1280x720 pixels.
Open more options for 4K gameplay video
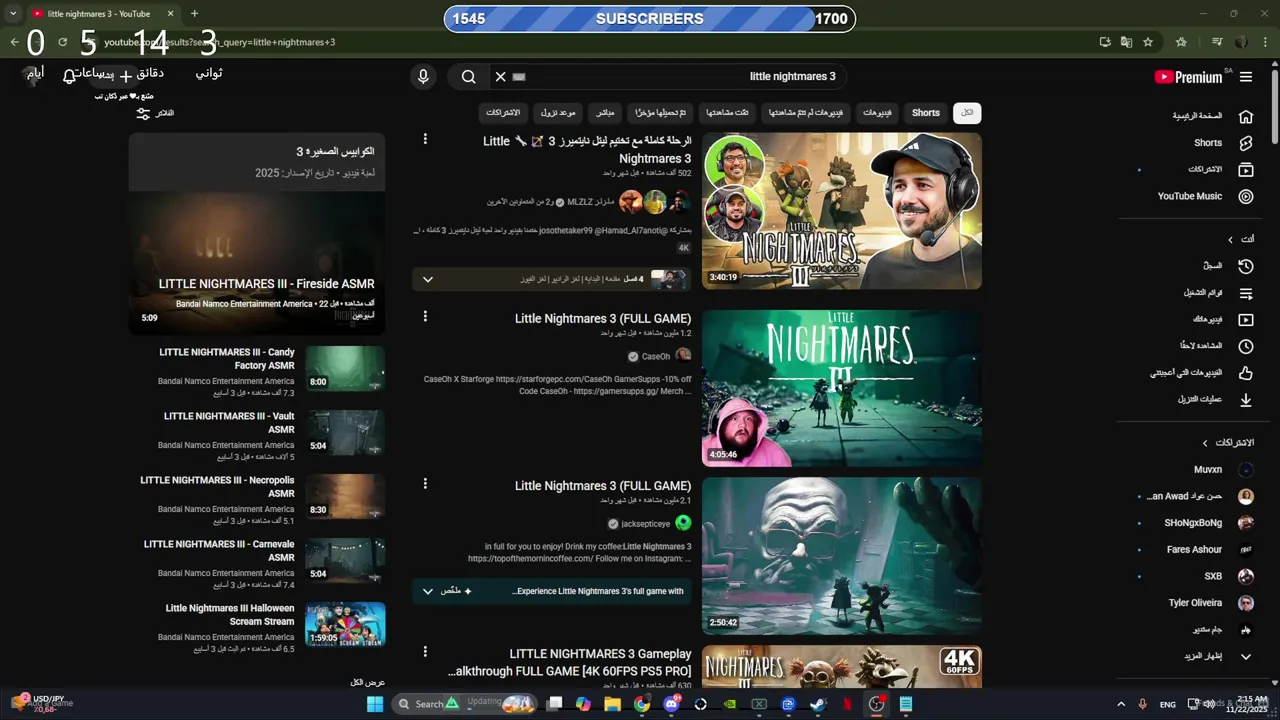[x=425, y=651]
